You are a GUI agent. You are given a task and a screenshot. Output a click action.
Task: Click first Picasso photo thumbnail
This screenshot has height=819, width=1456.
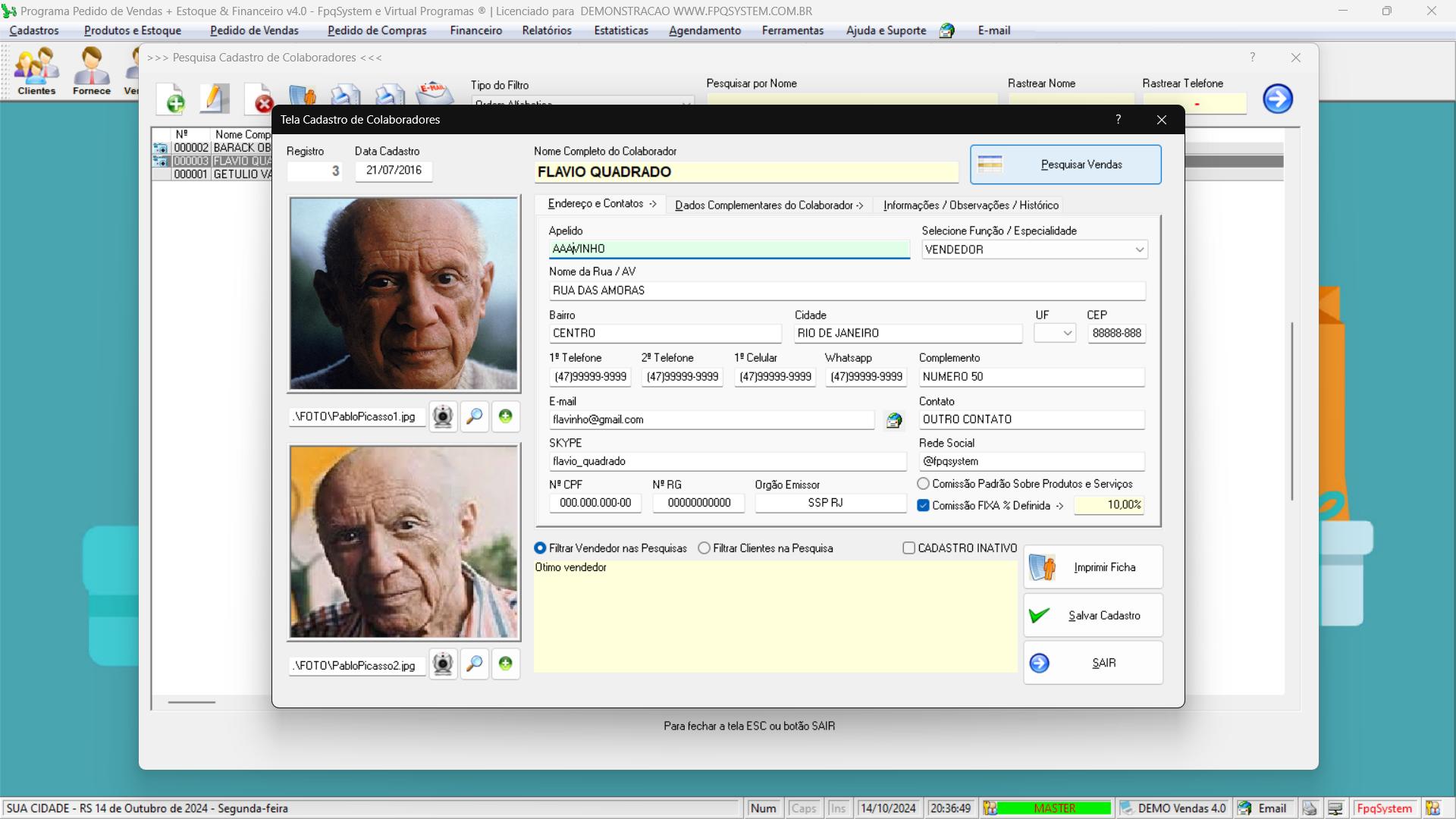pos(403,294)
